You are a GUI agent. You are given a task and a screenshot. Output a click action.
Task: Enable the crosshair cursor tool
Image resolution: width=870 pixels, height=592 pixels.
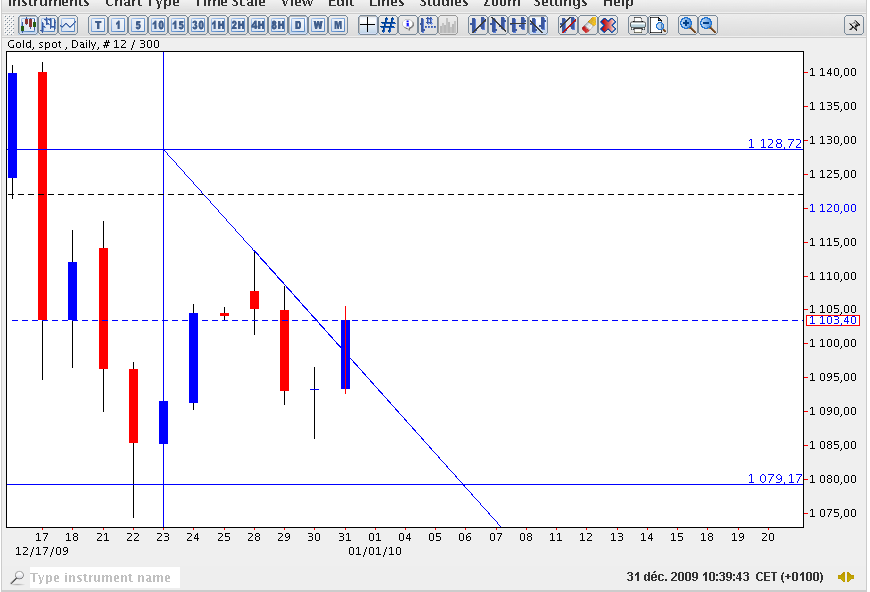368,25
